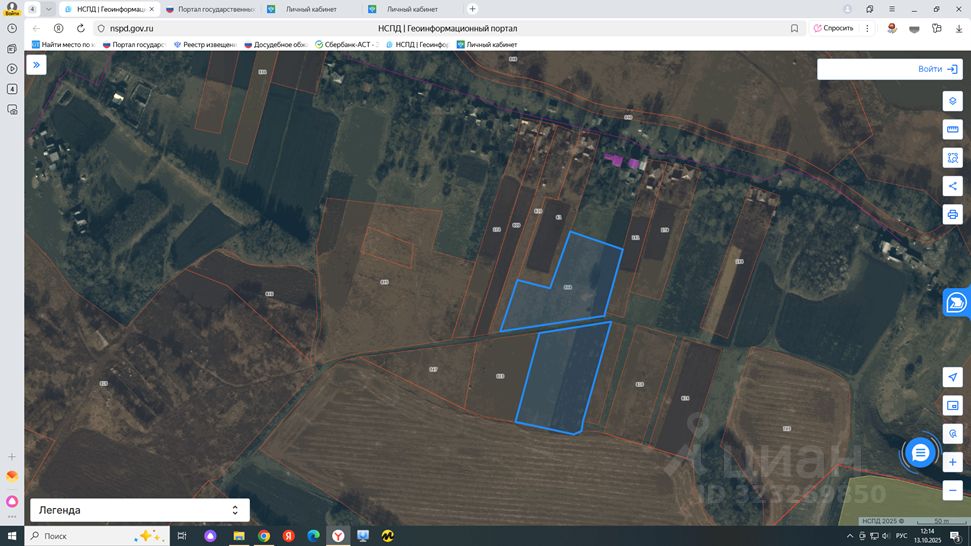Open the overview map window icon
This screenshot has height=546, width=971.
[x=952, y=405]
